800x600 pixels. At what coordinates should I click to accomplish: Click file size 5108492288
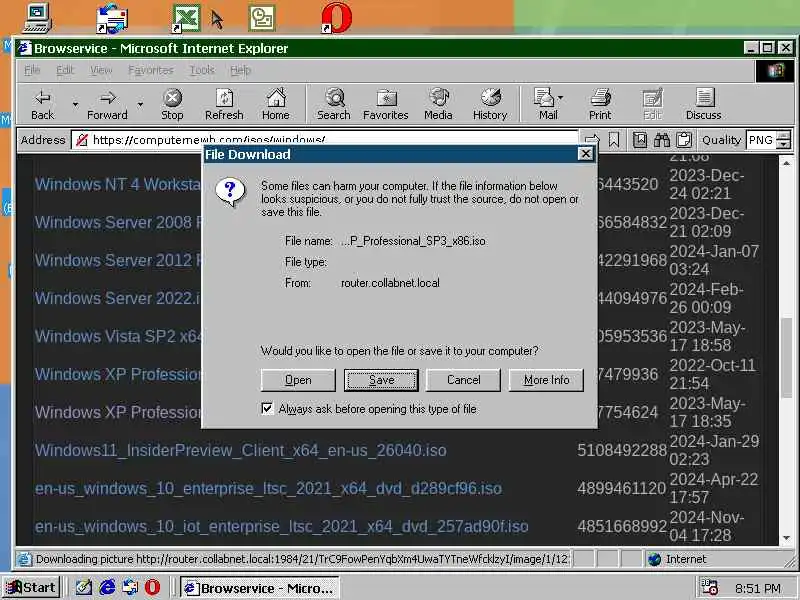622,450
